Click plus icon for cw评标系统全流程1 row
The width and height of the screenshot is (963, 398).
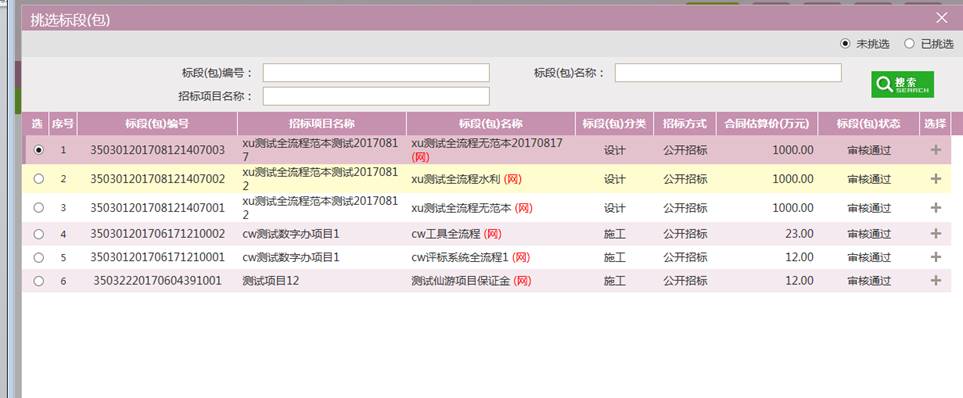[x=935, y=257]
